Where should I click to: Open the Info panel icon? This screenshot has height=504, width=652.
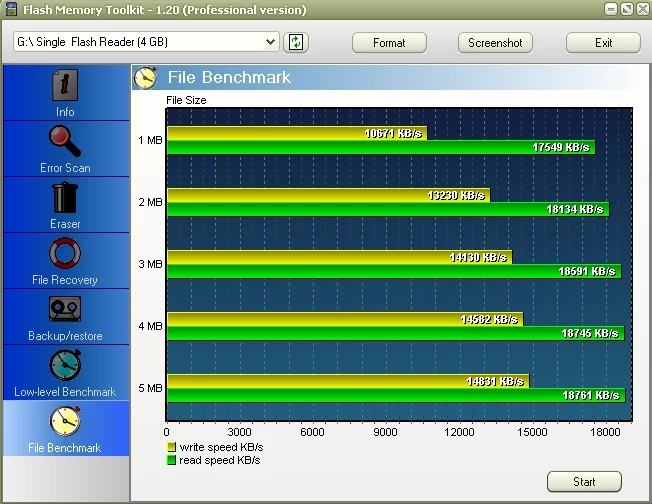65,85
